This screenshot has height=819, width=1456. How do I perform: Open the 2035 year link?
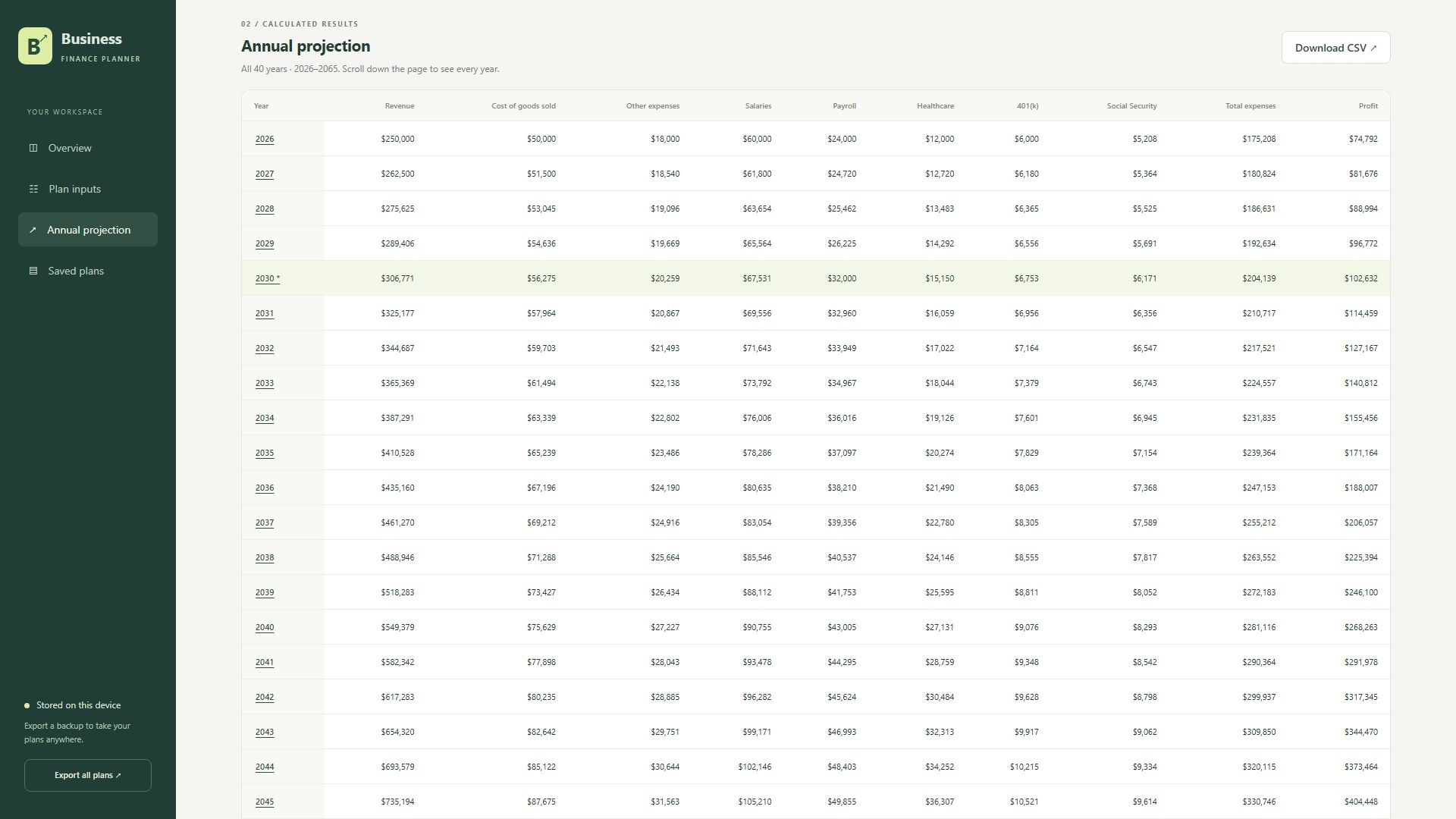click(x=265, y=453)
